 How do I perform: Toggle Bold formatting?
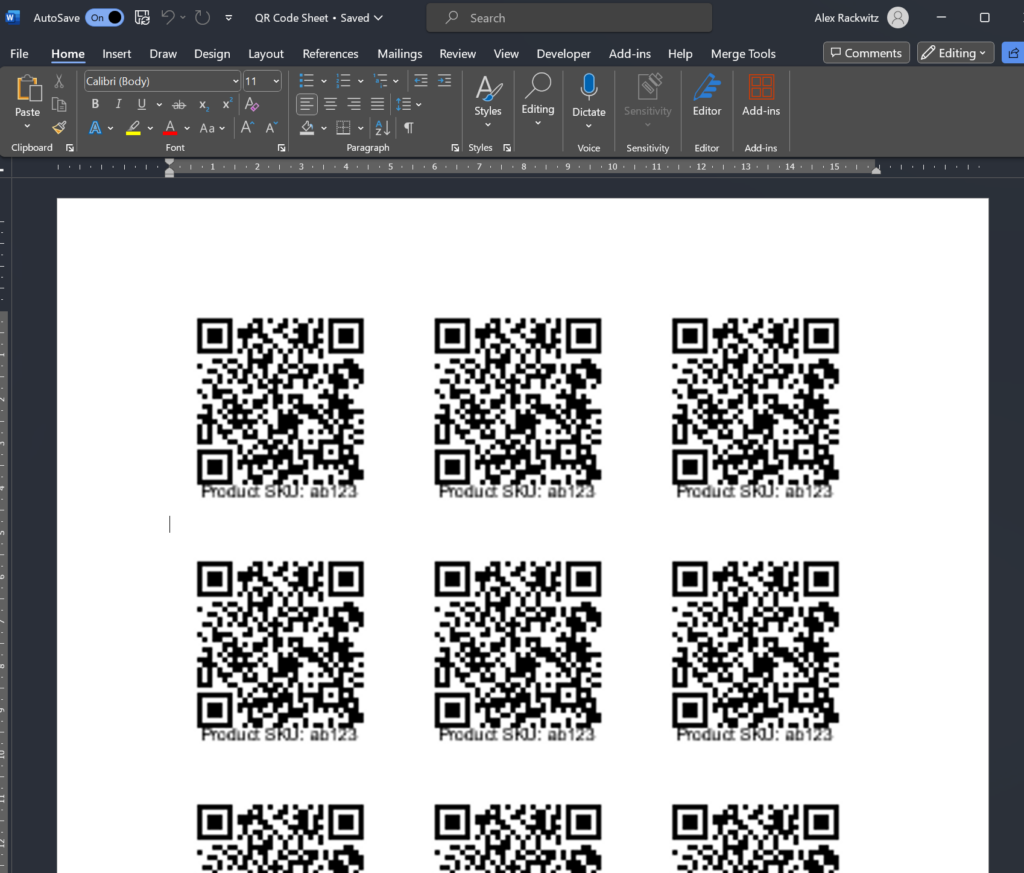pyautogui.click(x=95, y=104)
